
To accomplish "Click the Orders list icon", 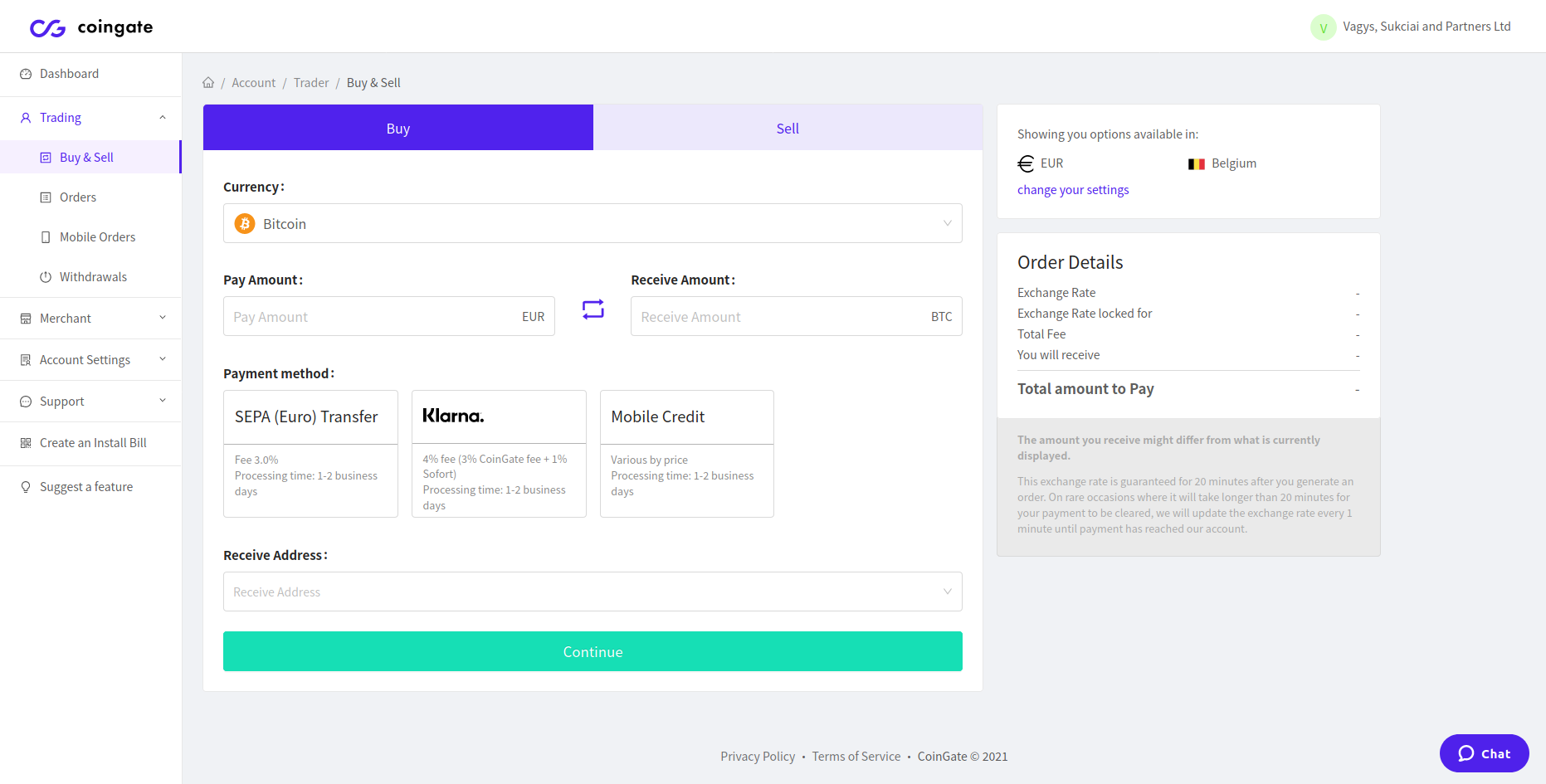I will coord(46,197).
